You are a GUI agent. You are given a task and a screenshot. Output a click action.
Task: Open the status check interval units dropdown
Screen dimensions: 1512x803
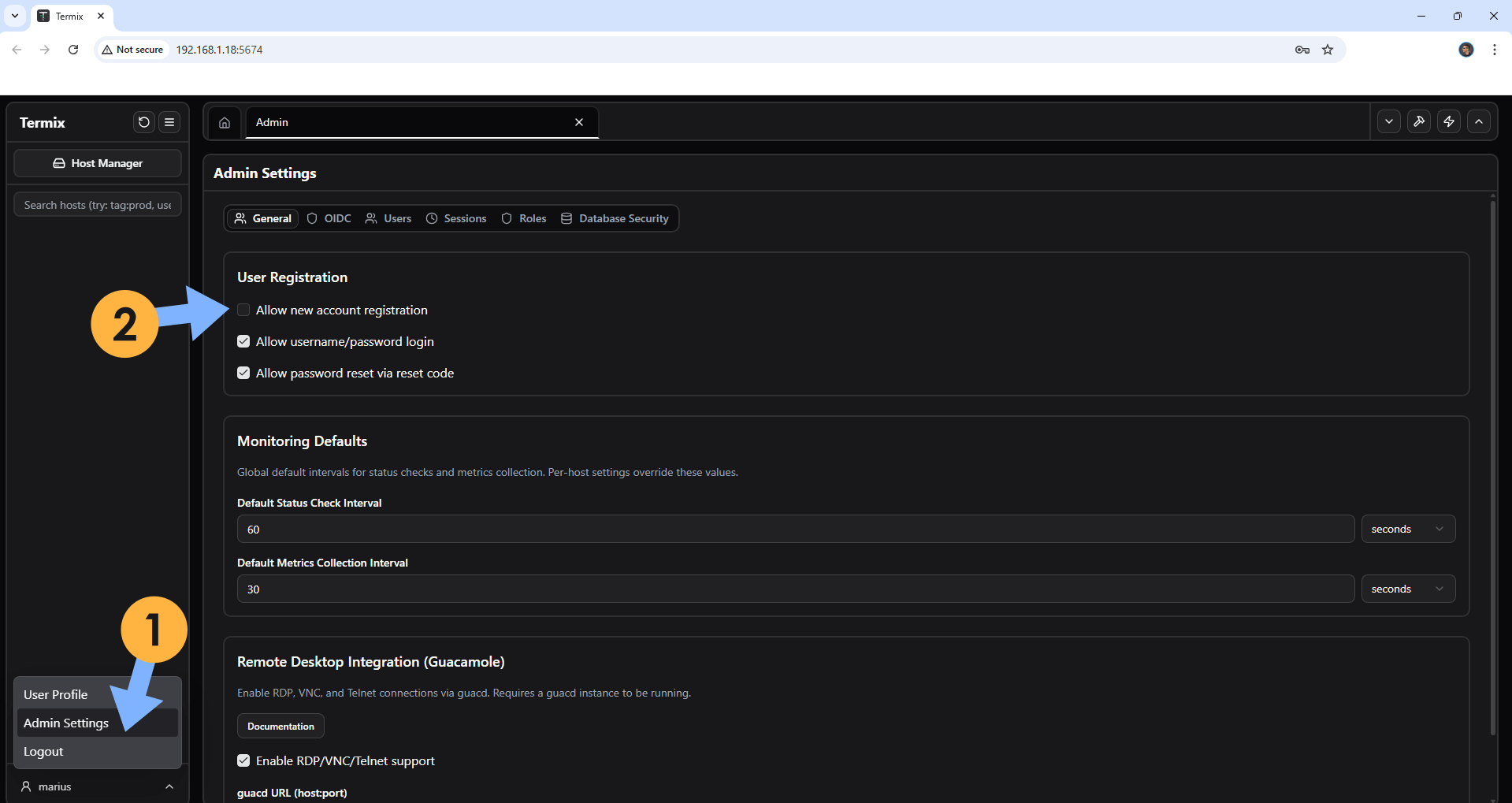click(1407, 530)
